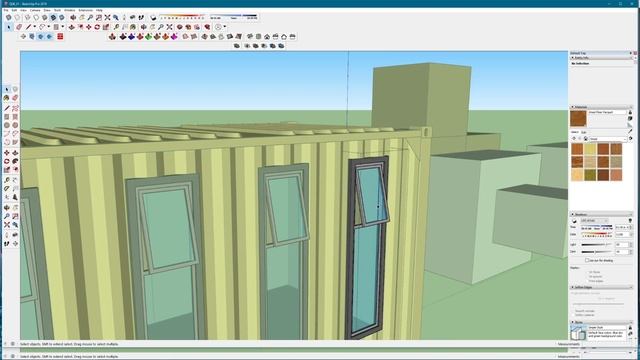This screenshot has height=360, width=640.
Task: Activate the Walk footprints tool in left toolbar
Action: (x=7, y=244)
